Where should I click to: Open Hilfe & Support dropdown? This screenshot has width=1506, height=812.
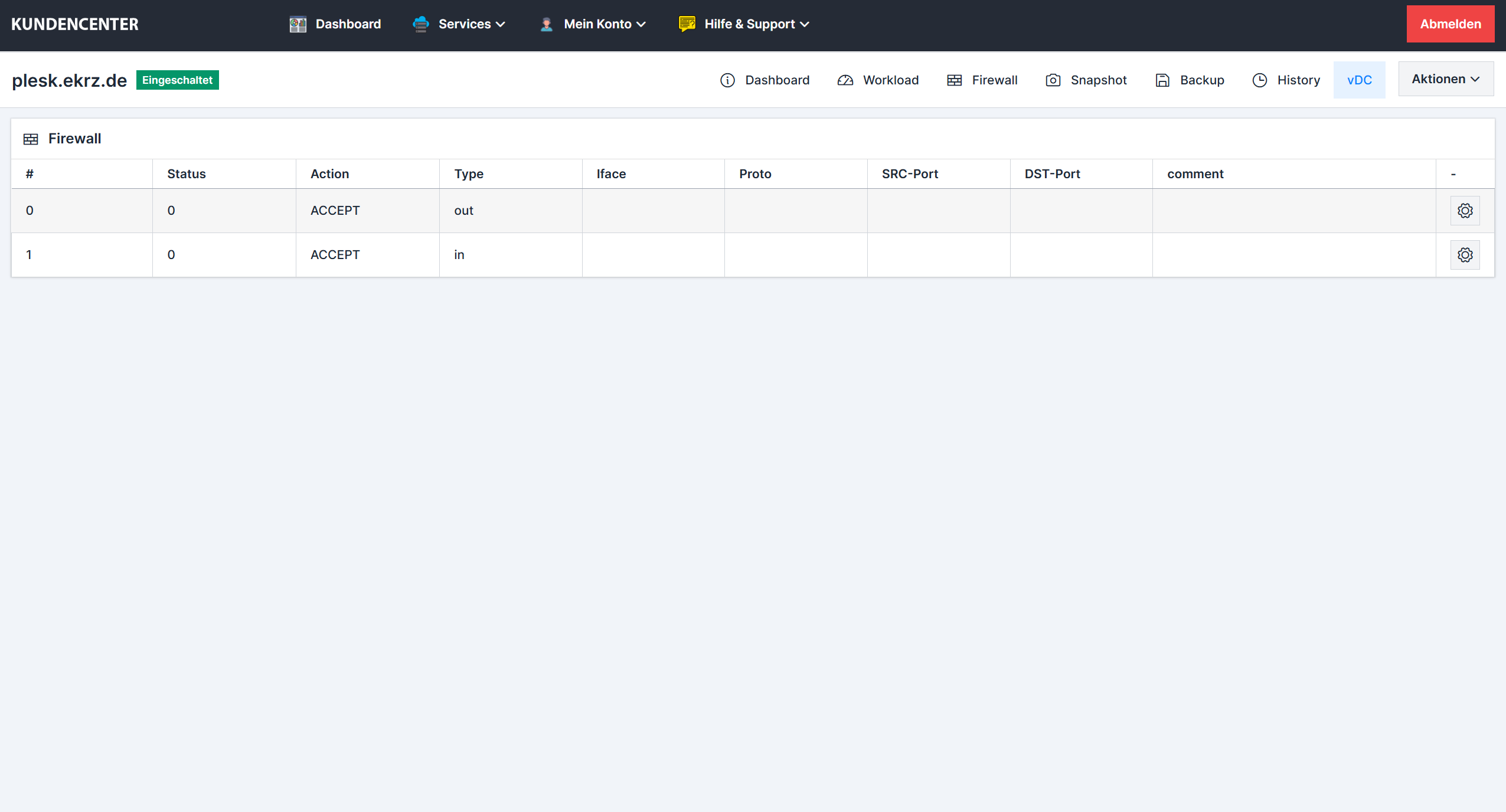(x=756, y=24)
